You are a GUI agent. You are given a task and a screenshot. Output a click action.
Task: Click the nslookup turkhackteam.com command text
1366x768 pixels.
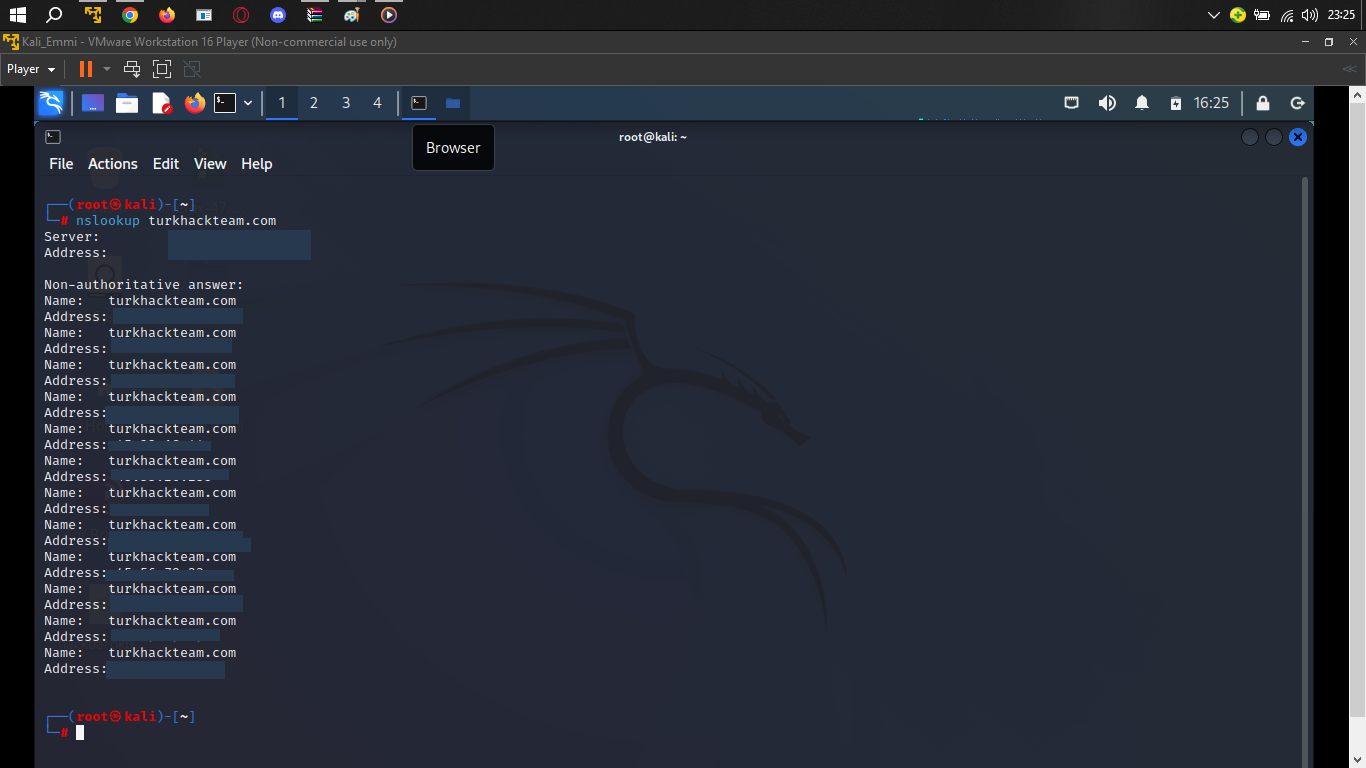click(176, 220)
